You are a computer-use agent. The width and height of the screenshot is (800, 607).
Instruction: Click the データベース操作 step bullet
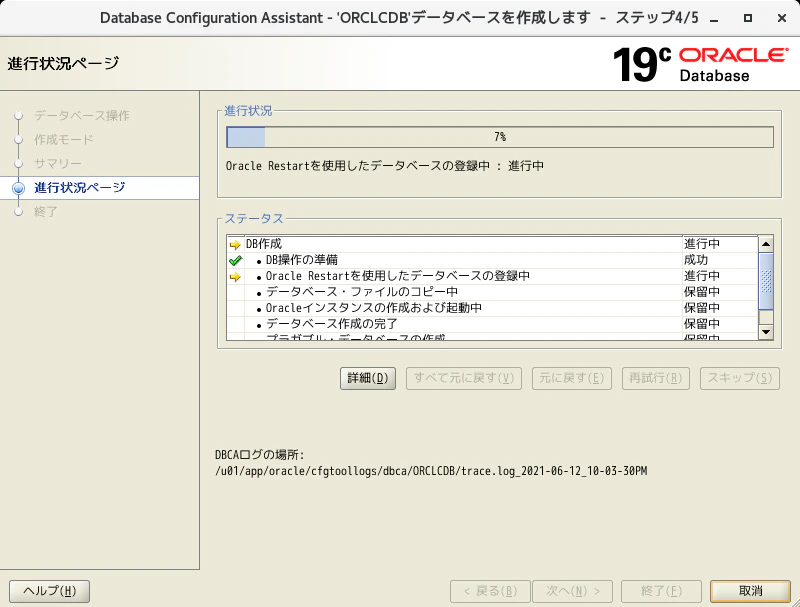[x=18, y=115]
